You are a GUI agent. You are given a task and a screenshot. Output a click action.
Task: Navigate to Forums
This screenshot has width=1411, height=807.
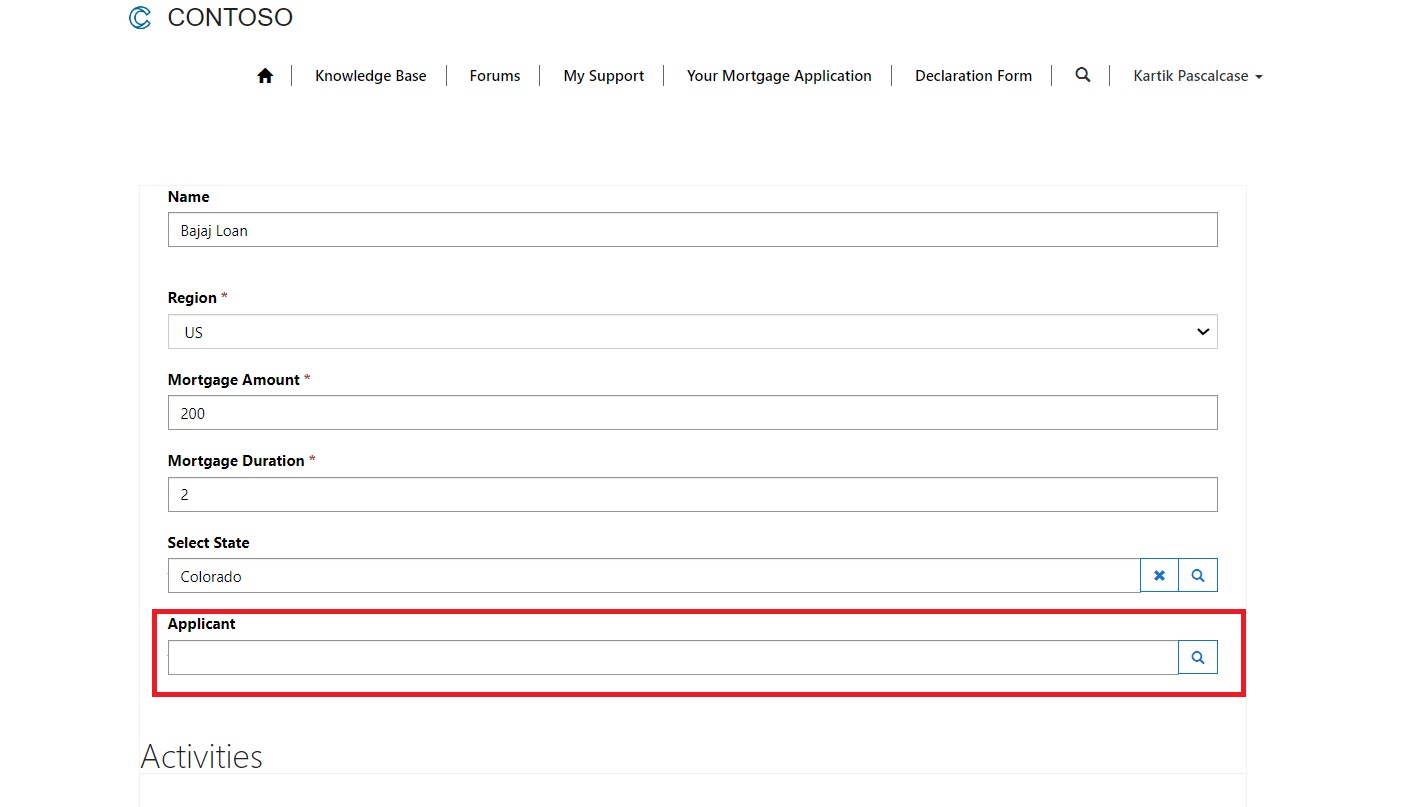(x=495, y=76)
